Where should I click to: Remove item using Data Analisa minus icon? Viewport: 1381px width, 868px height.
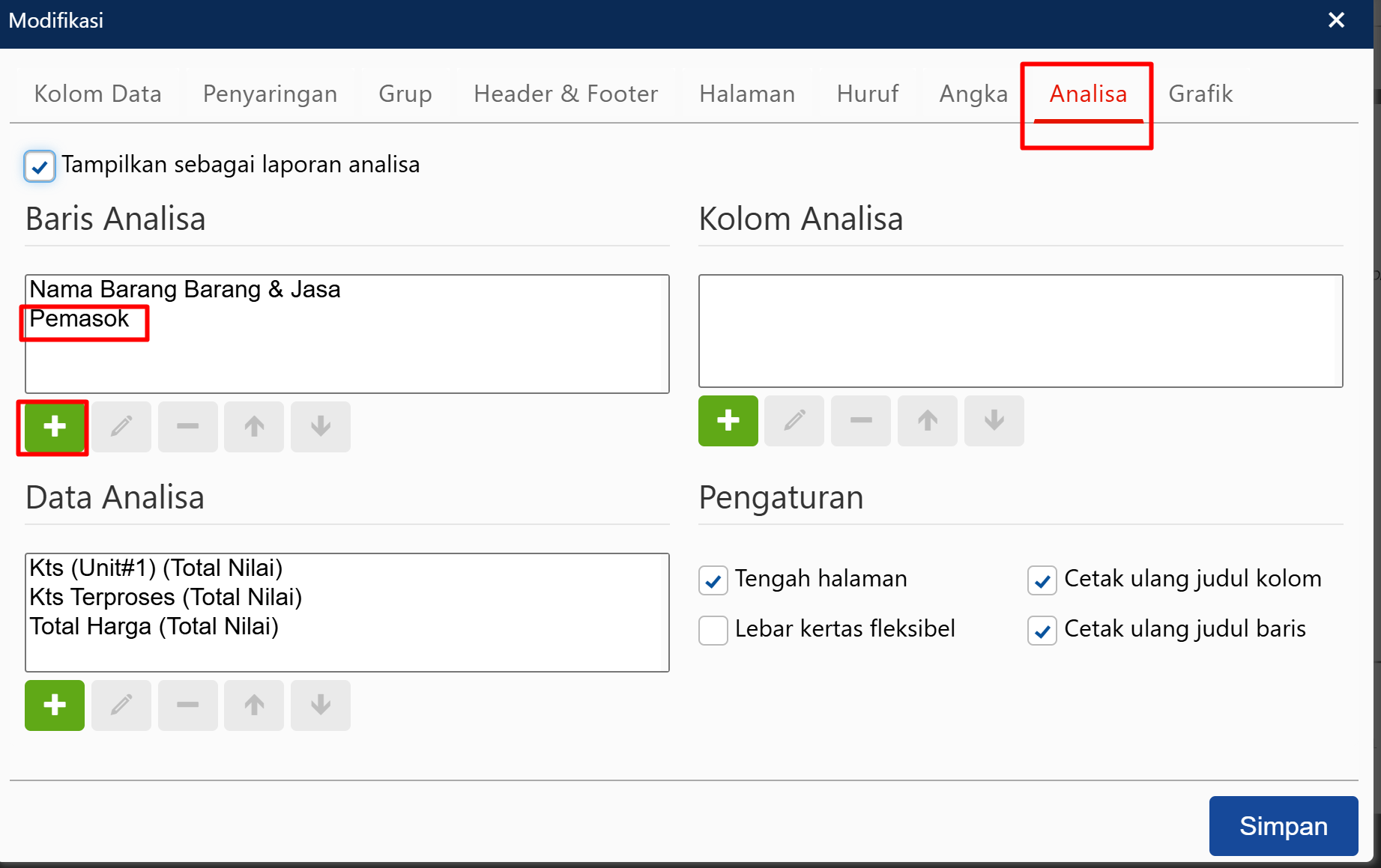pos(187,705)
